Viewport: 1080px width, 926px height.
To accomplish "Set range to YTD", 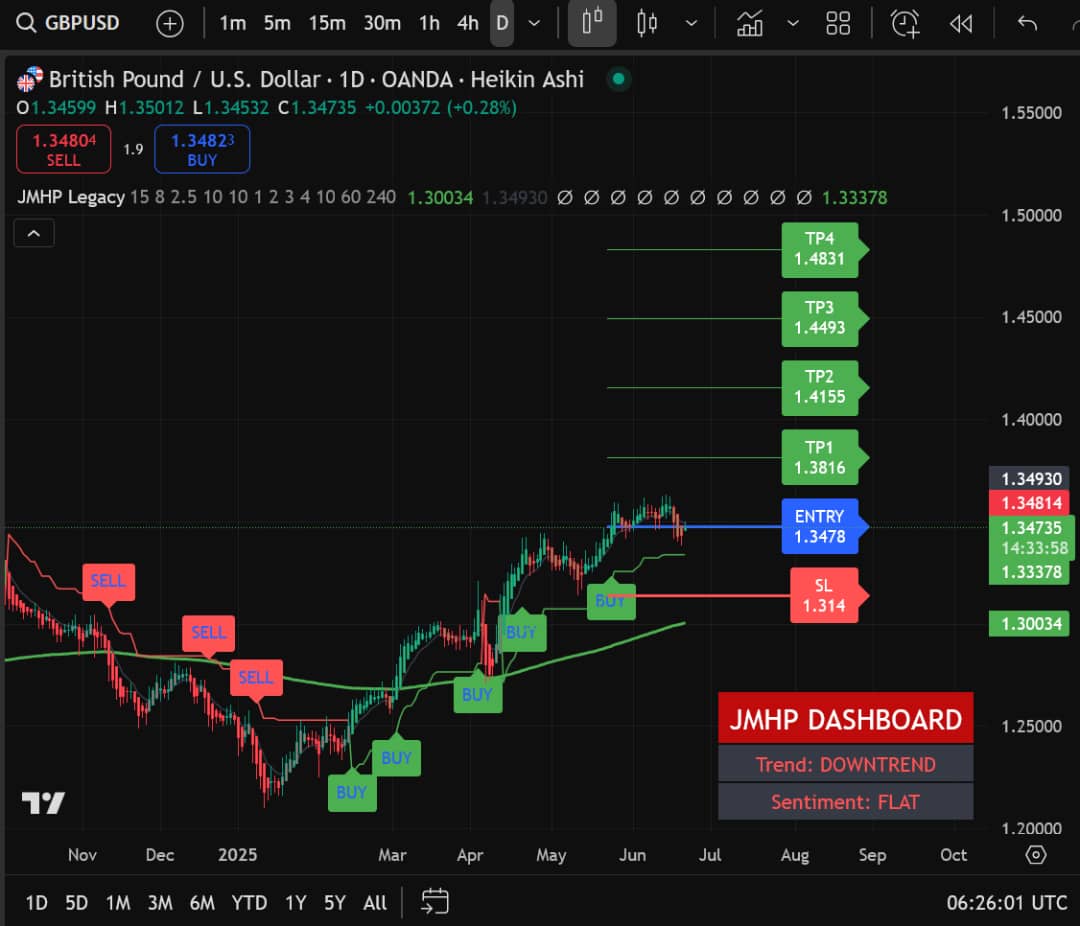I will [249, 903].
